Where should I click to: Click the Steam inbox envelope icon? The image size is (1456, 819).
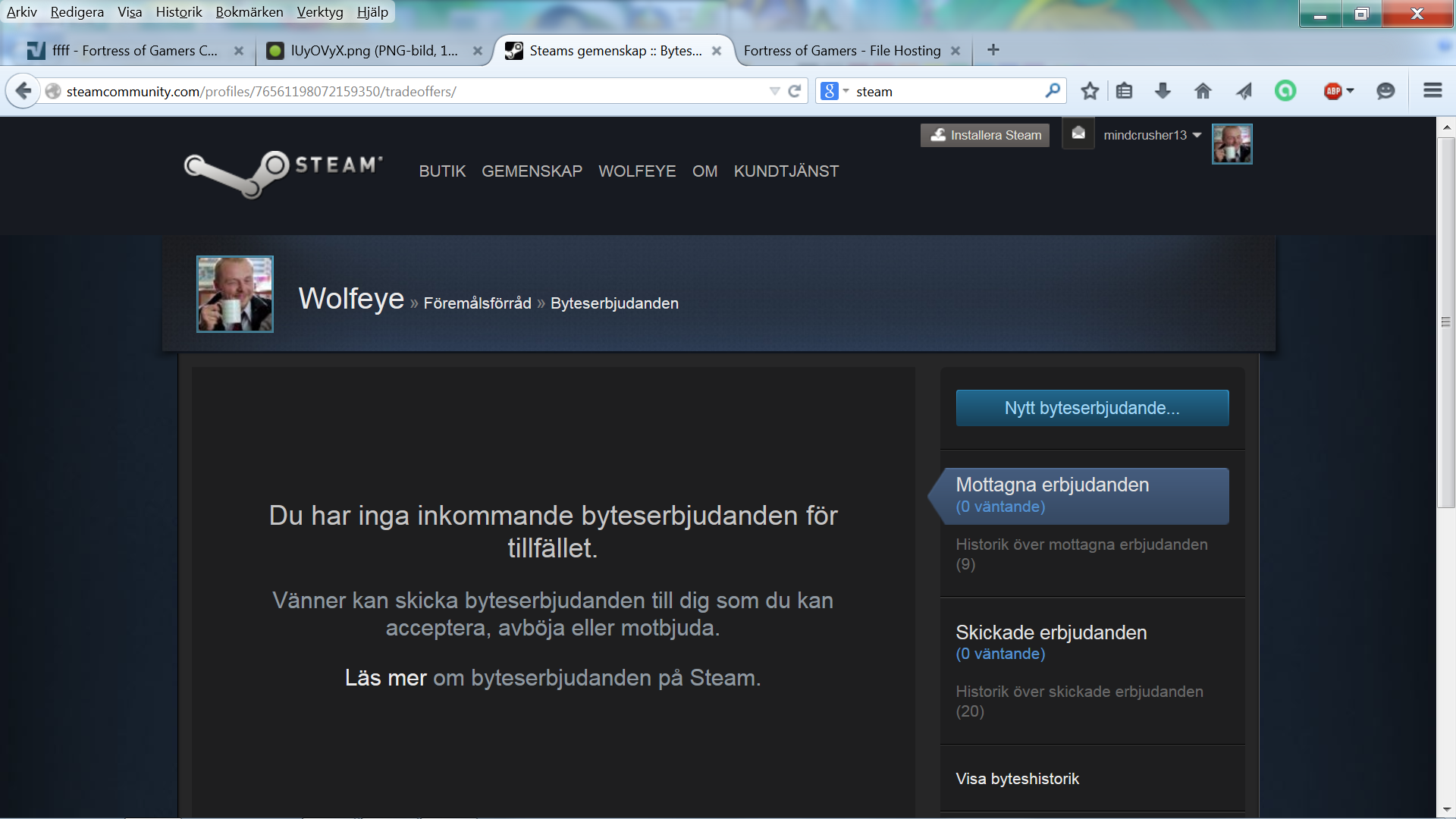(x=1078, y=134)
